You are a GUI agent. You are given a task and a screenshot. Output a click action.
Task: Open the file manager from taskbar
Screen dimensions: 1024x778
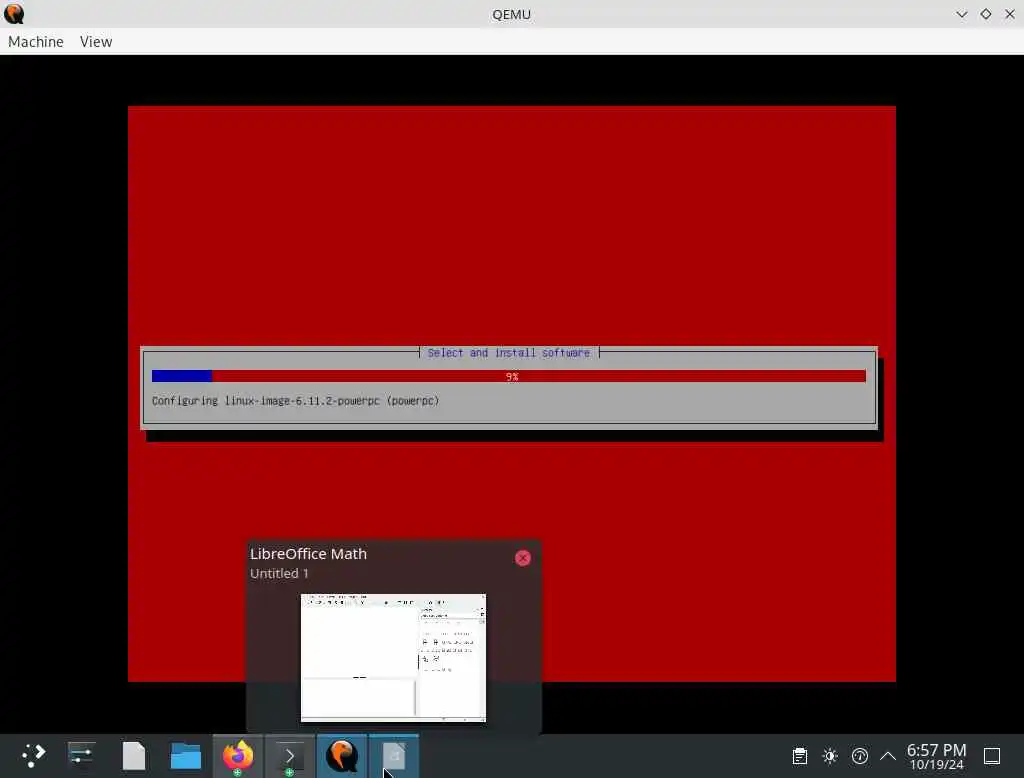pos(185,756)
